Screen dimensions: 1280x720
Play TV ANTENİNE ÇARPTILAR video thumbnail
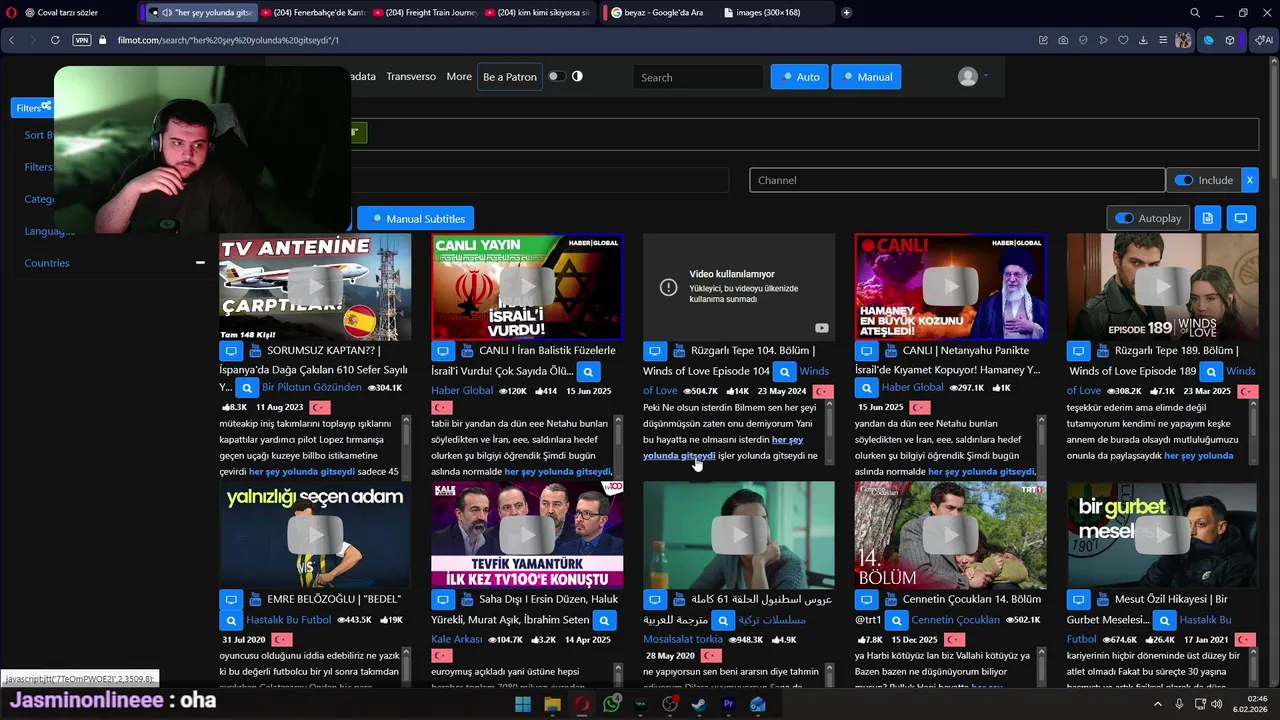click(315, 287)
